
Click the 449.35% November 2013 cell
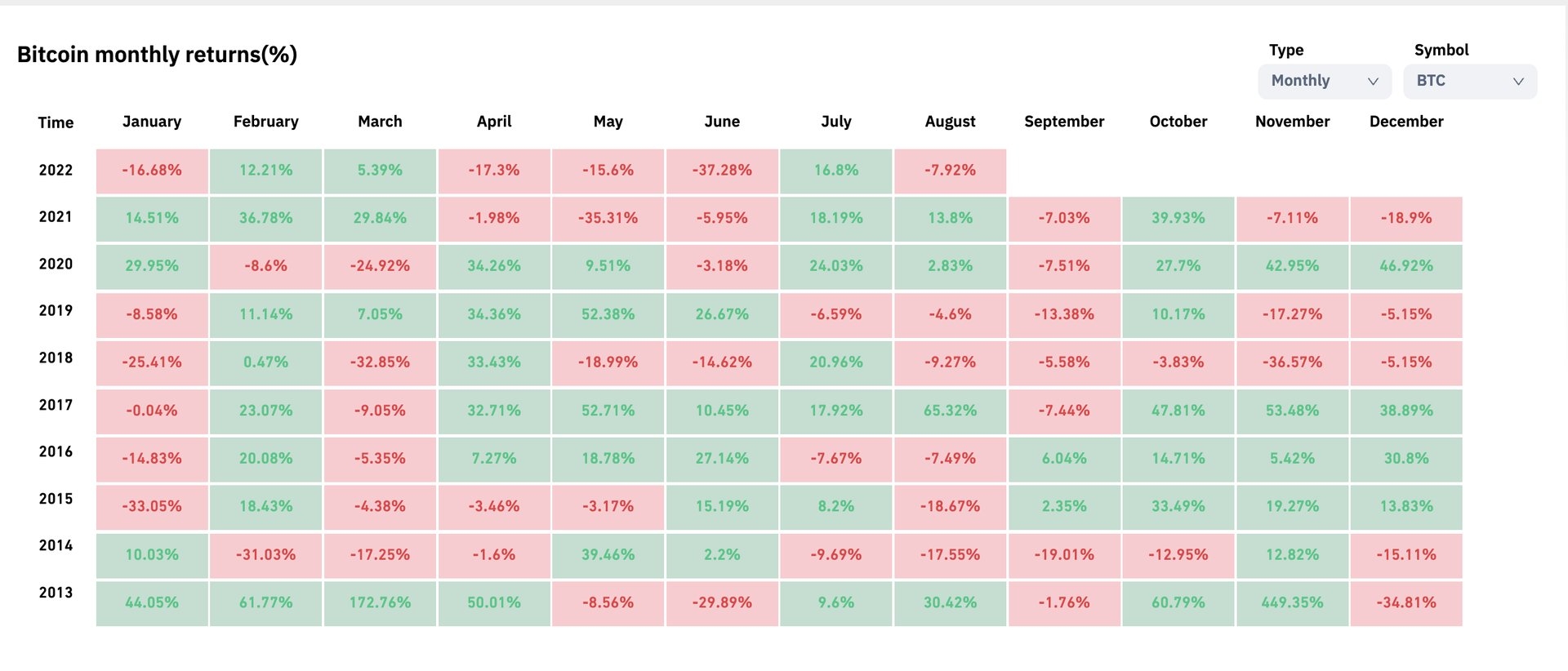tap(1292, 602)
